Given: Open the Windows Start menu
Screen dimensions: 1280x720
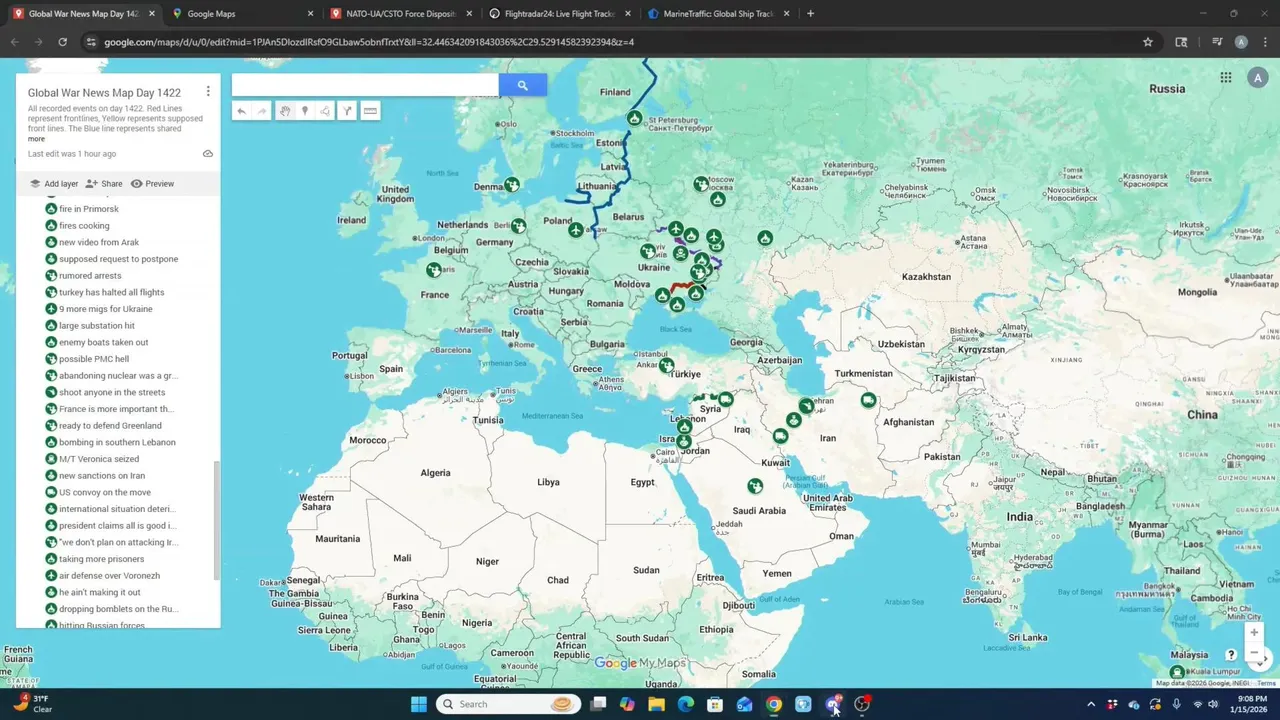Looking at the screenshot, I should click(418, 704).
